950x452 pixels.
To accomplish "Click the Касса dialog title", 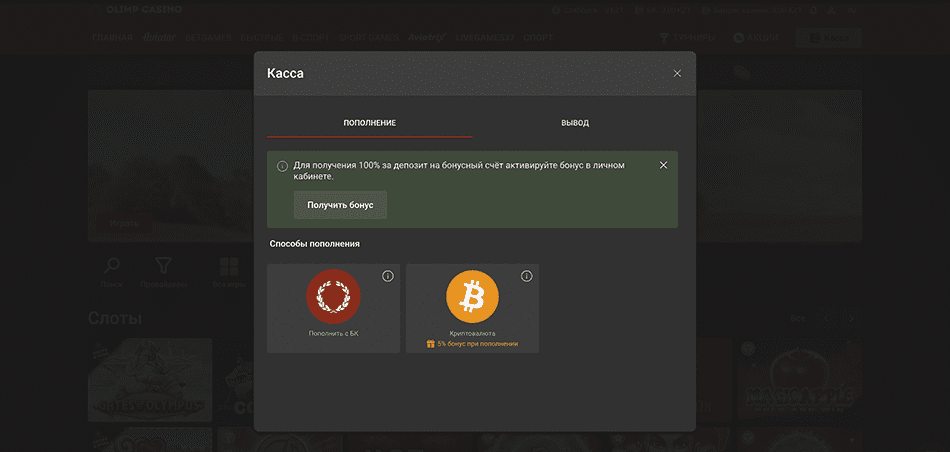I will coord(285,74).
